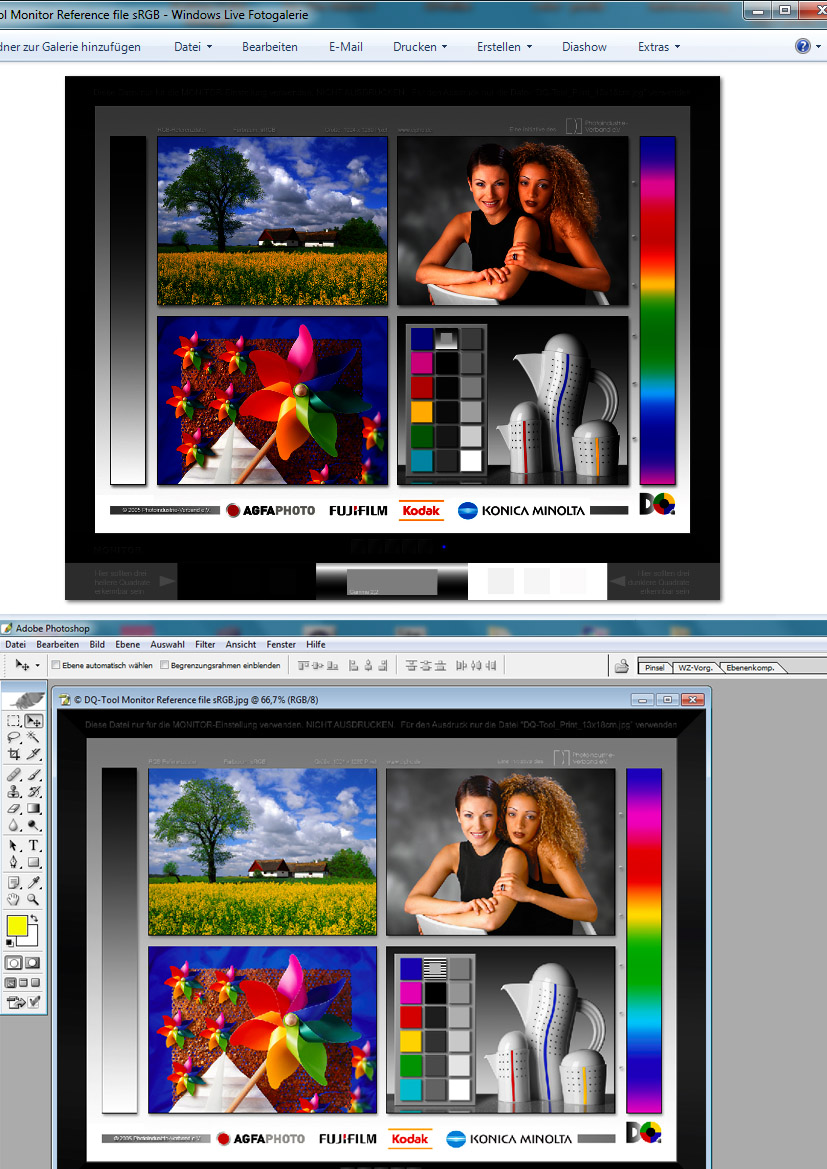Viewport: 827px width, 1169px height.
Task: Swap foreground and background colors
Action: click(34, 918)
